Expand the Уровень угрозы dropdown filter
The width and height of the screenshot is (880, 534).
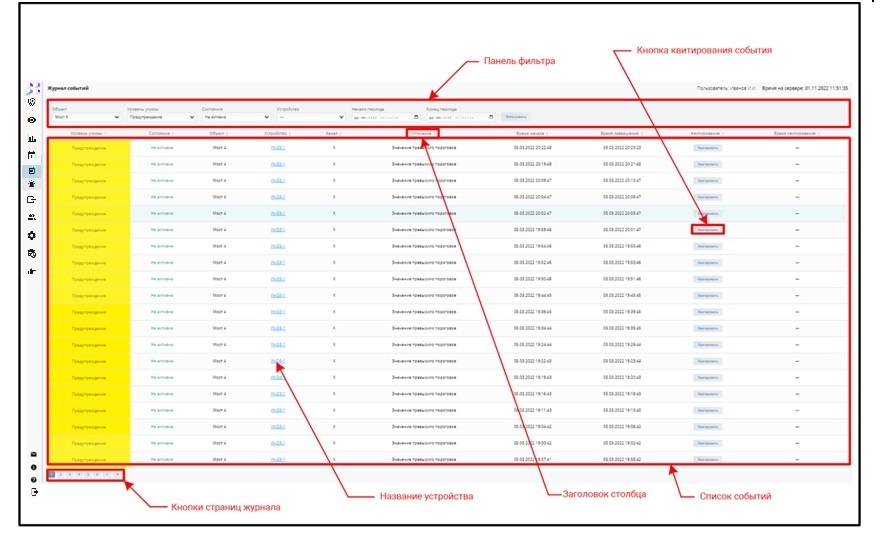(160, 117)
